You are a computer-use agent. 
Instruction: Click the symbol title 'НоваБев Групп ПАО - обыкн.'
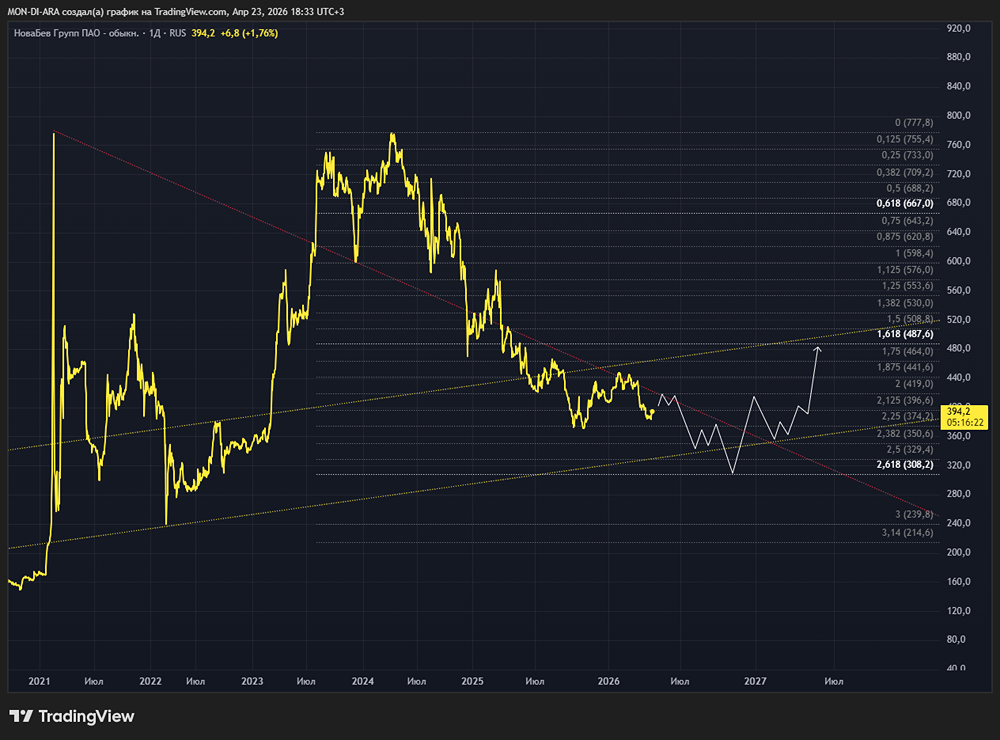point(76,33)
